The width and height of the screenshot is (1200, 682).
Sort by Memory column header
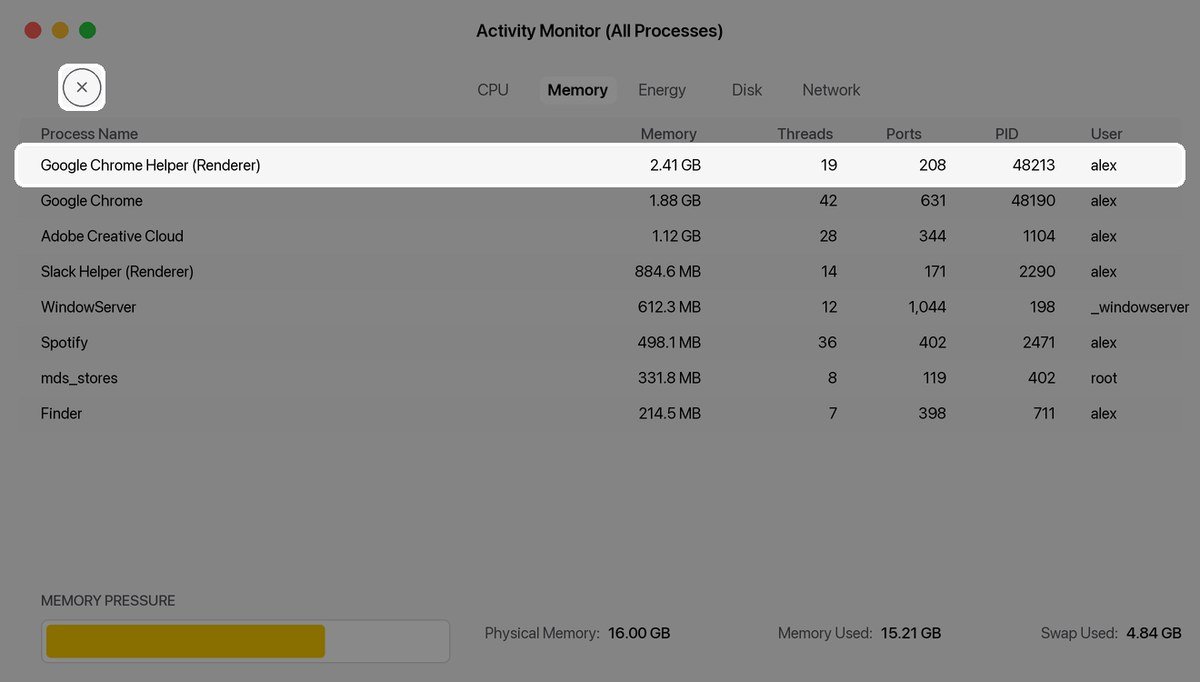point(668,134)
